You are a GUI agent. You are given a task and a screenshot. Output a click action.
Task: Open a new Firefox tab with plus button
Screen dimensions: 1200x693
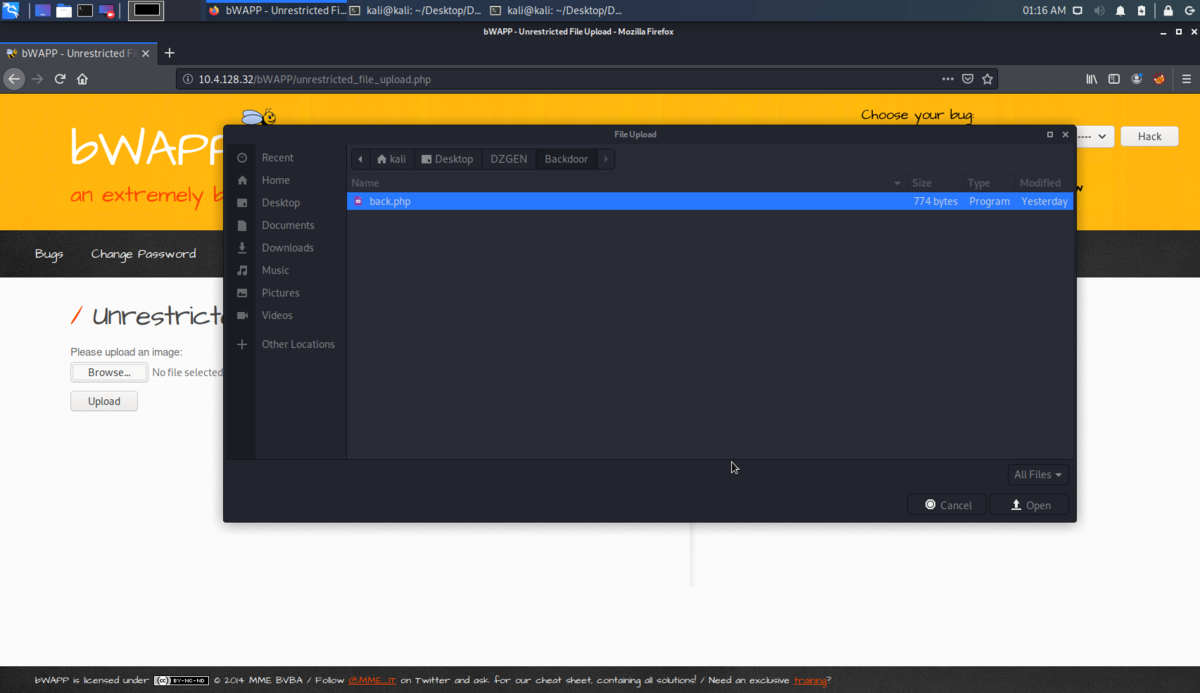pyautogui.click(x=169, y=53)
